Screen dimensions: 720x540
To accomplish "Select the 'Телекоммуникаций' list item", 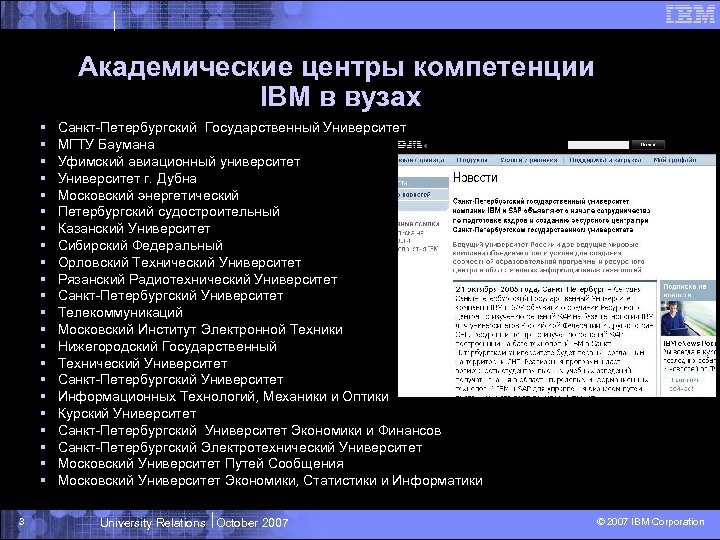I will (x=120, y=312).
